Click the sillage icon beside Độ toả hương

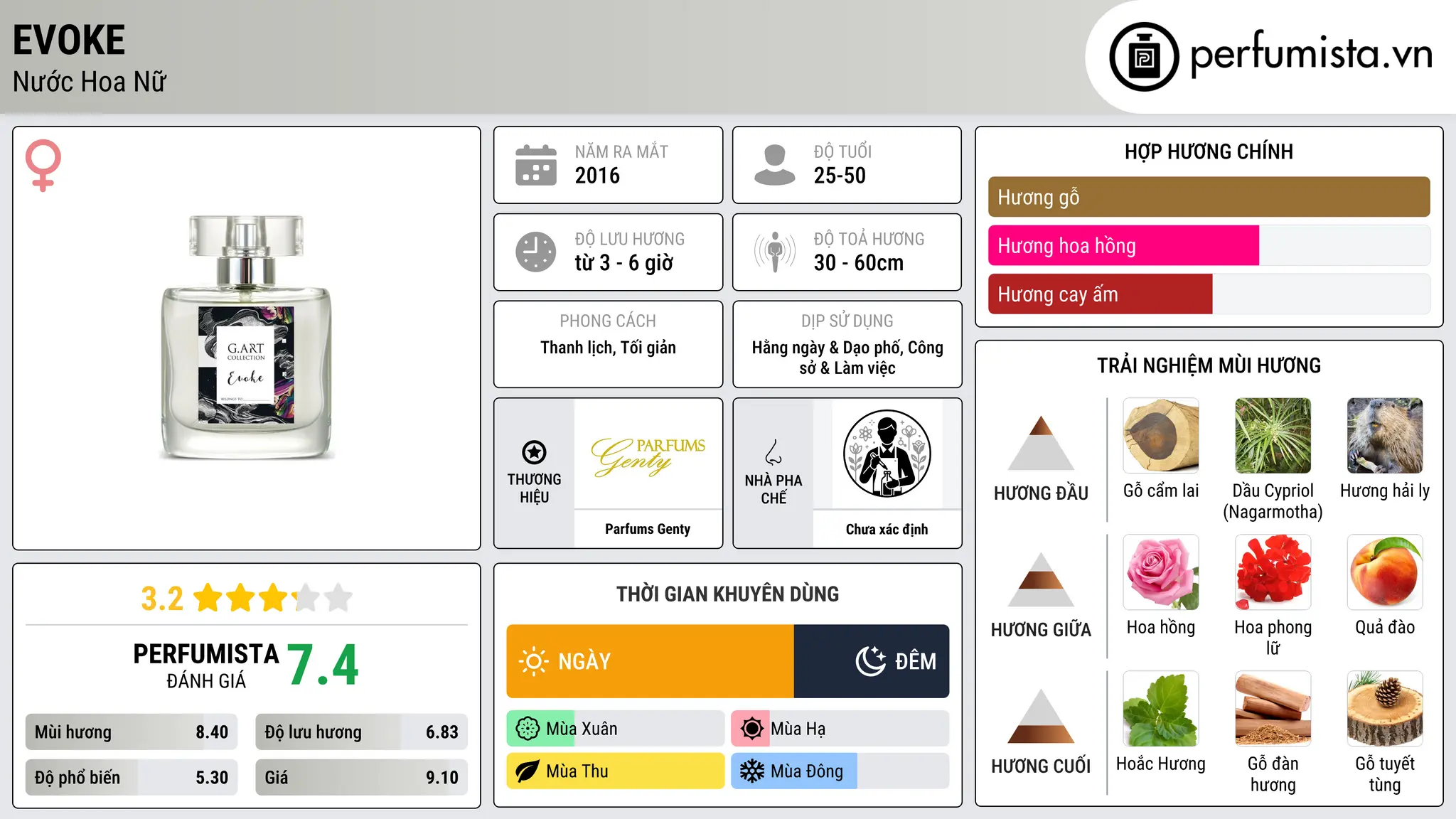click(775, 252)
